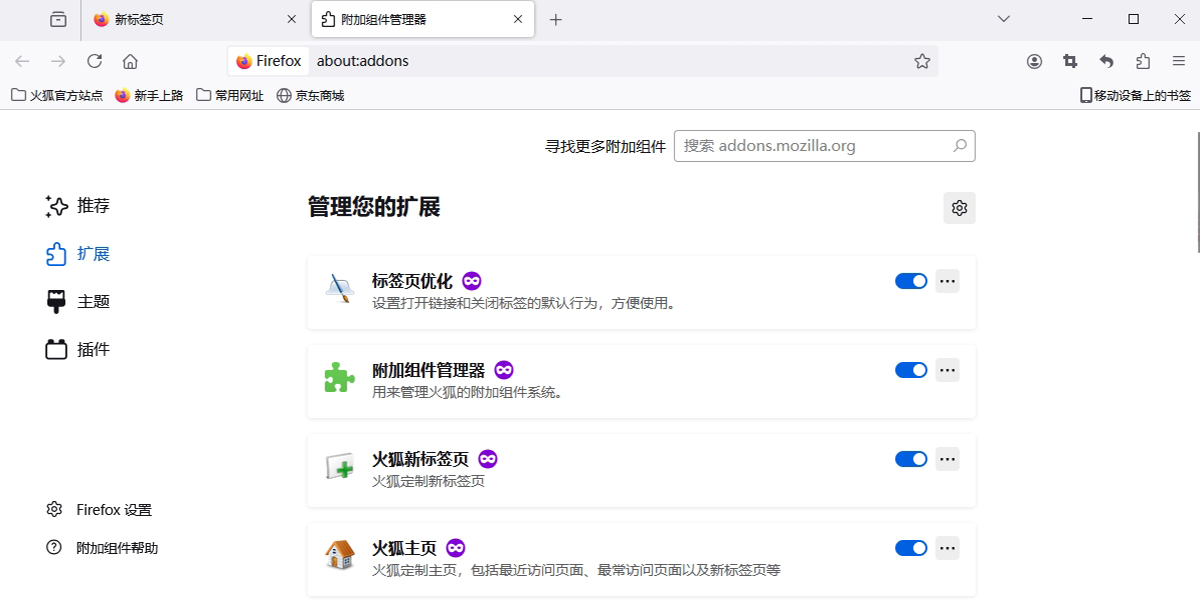The height and width of the screenshot is (600, 1200).
Task: Open the 京东商城 bookmark
Action: pyautogui.click(x=310, y=96)
